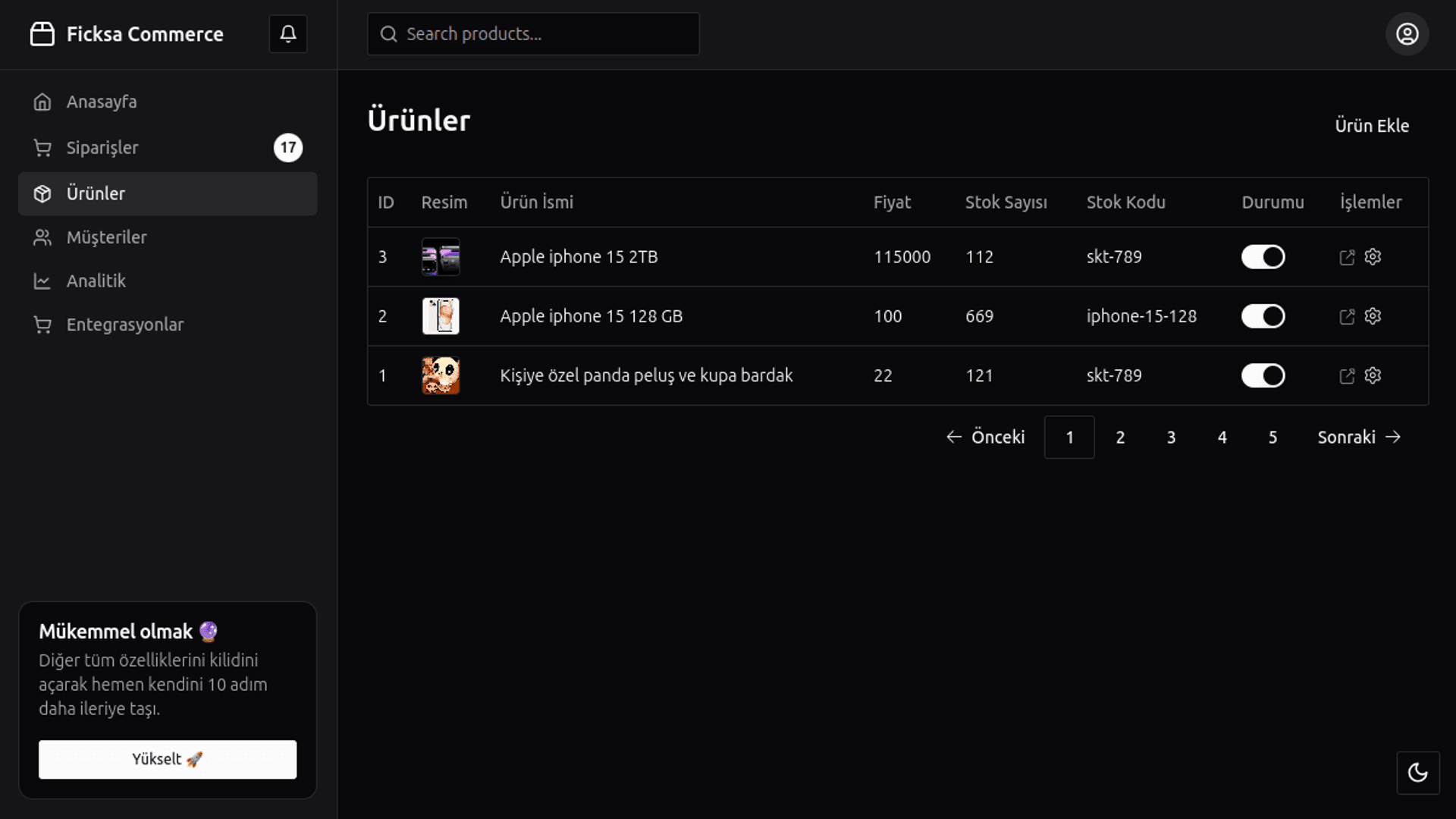Click settings gear for panda peluş product
The height and width of the screenshot is (819, 1456).
(1373, 375)
